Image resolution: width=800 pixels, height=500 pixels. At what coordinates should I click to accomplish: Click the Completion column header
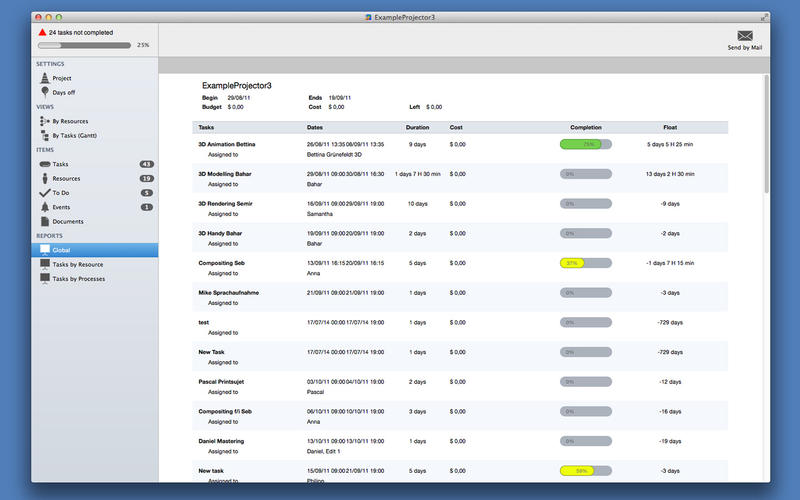coord(586,127)
